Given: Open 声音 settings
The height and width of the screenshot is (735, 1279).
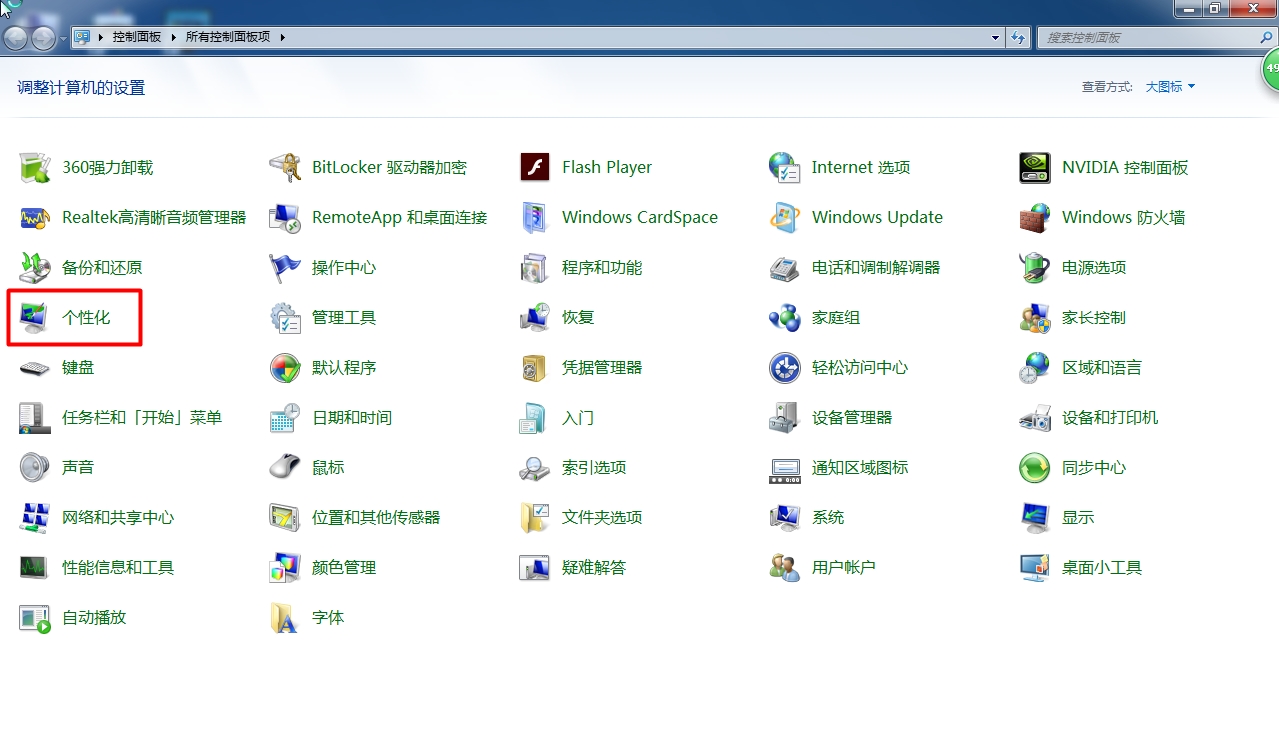Looking at the screenshot, I should pyautogui.click(x=79, y=467).
